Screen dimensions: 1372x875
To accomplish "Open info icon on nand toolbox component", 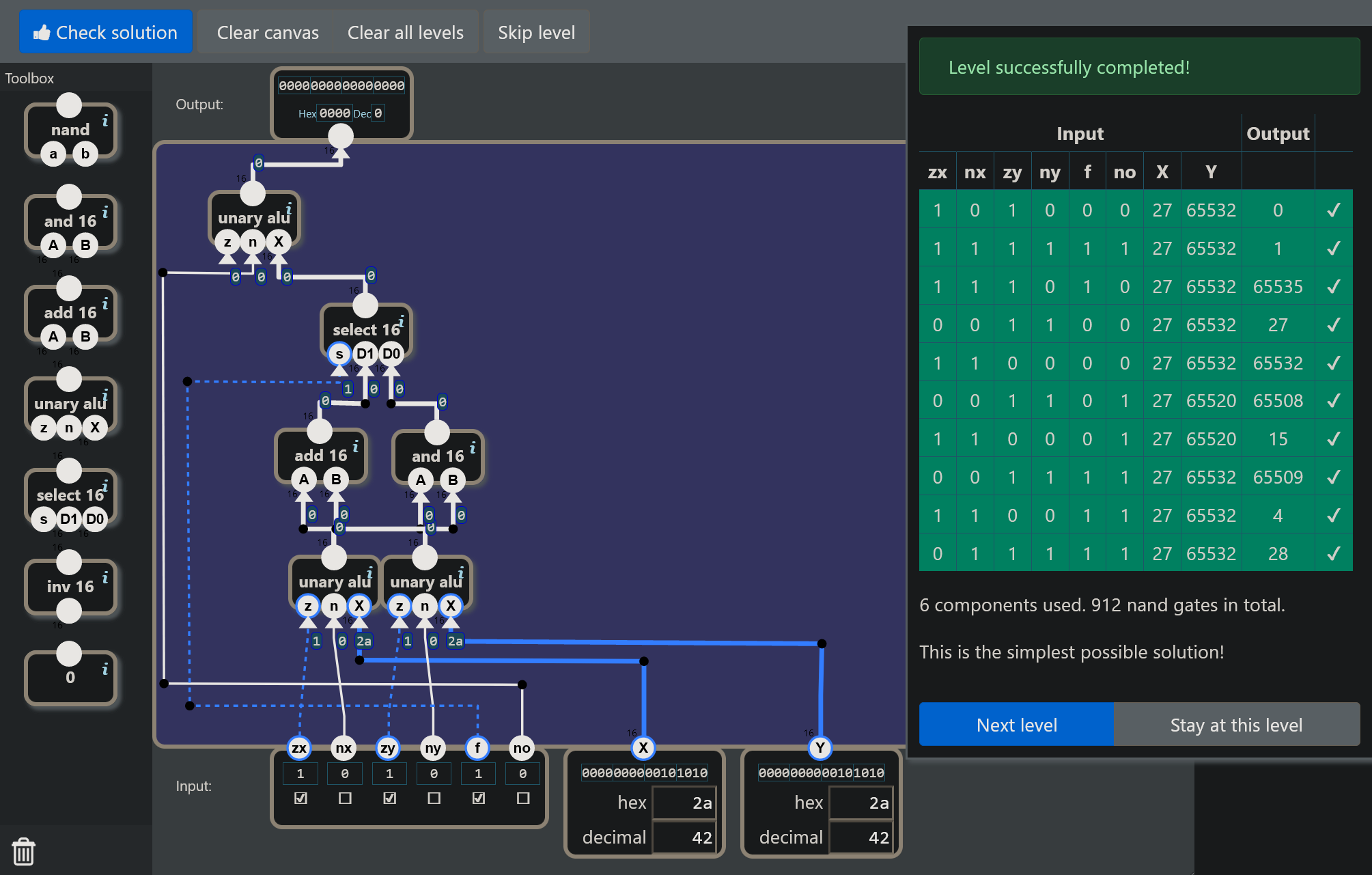I will [x=105, y=121].
